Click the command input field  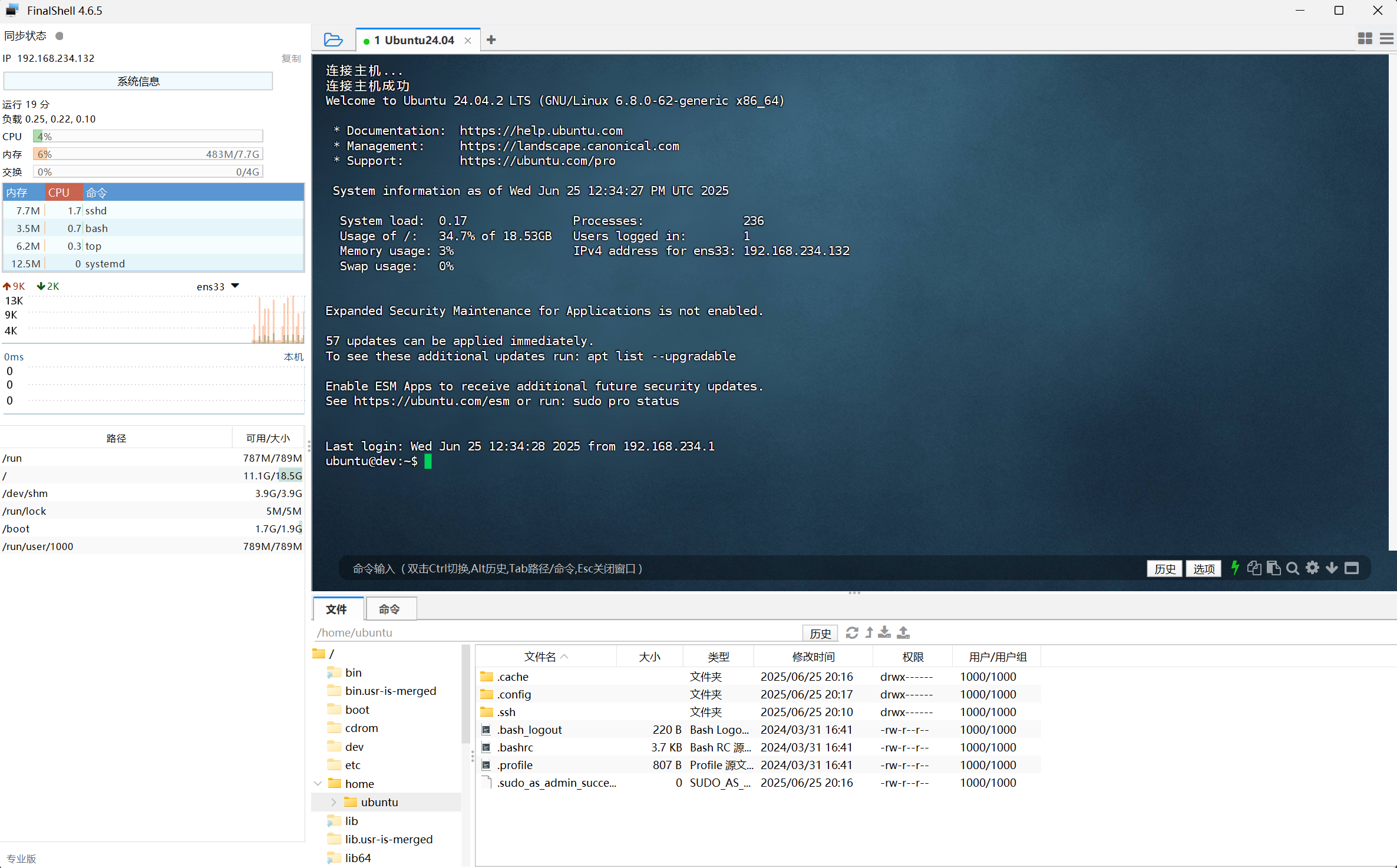(707, 568)
